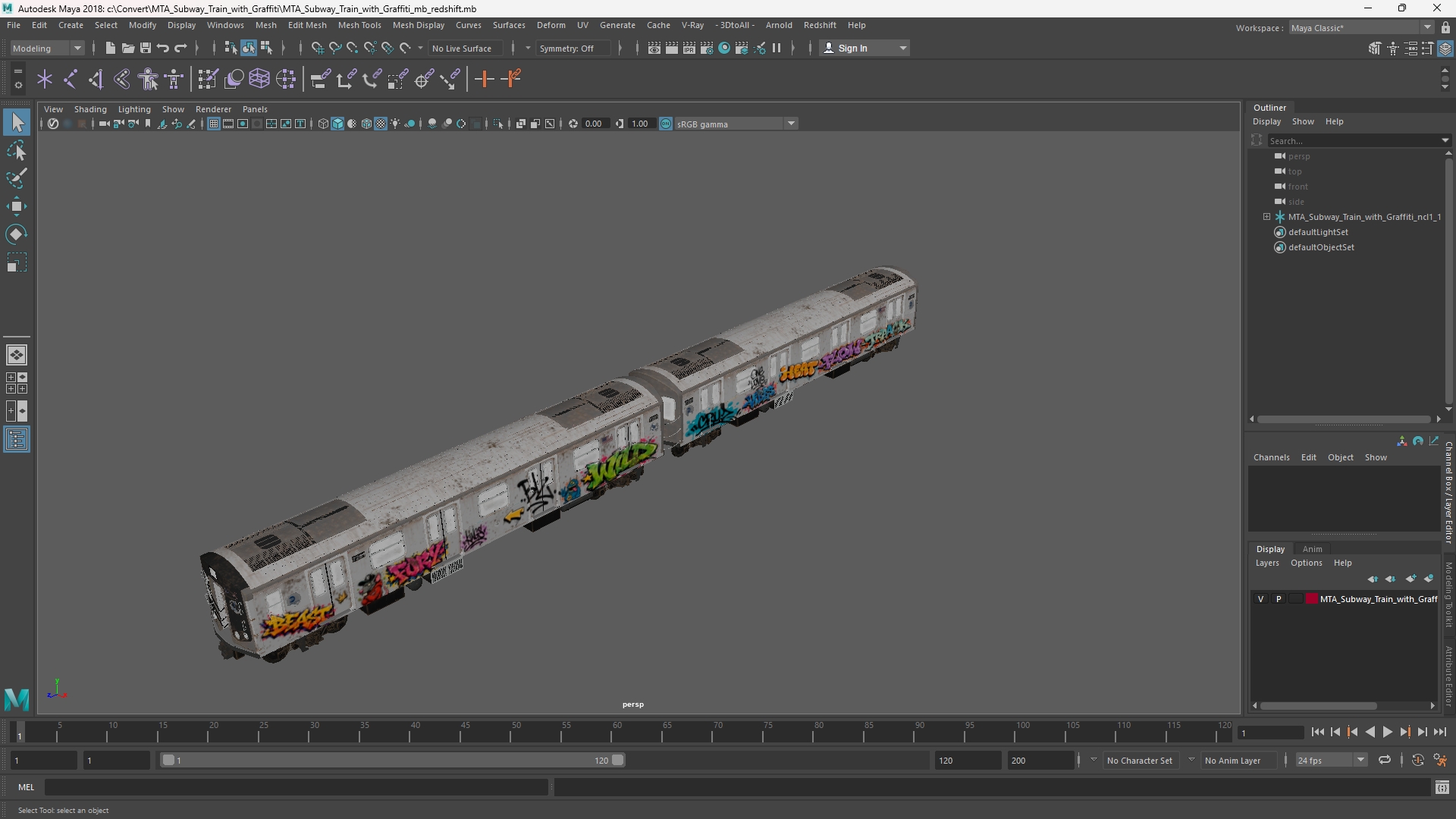Click the Snap to curves icon
The height and width of the screenshot is (819, 1456).
[x=335, y=48]
